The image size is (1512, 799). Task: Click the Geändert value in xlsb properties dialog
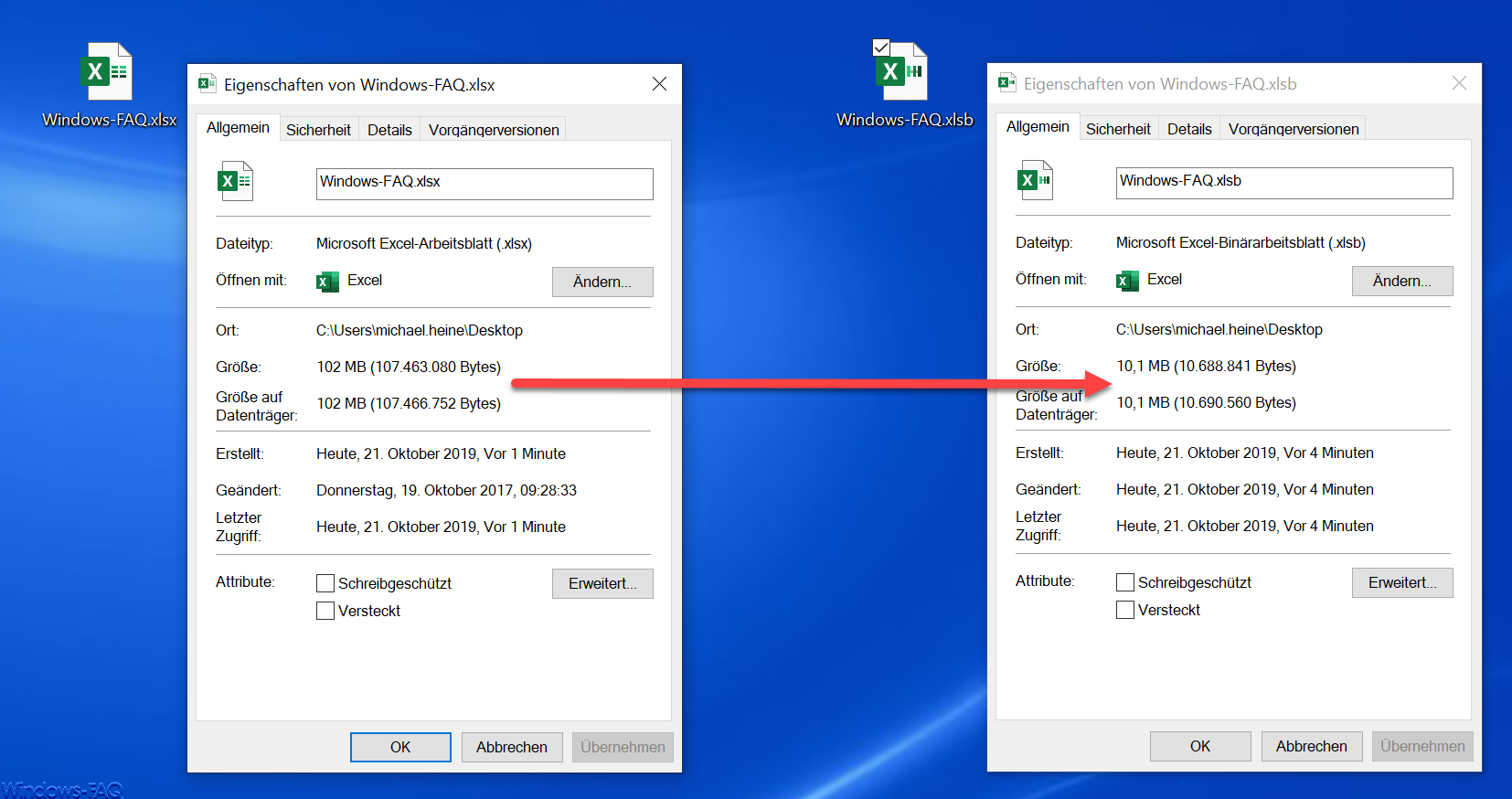coord(1245,489)
